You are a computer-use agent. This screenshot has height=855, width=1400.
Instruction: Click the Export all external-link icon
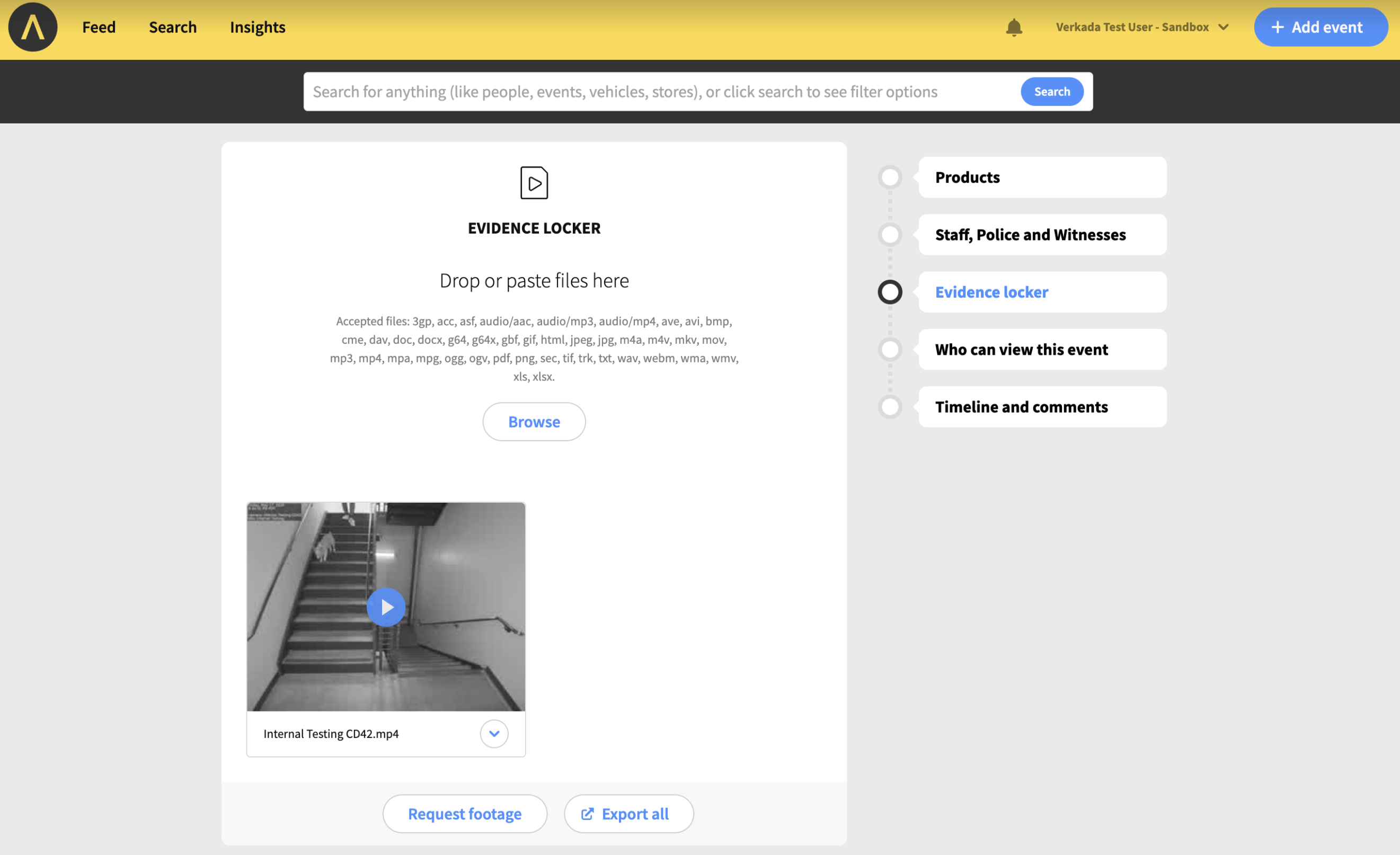point(587,814)
